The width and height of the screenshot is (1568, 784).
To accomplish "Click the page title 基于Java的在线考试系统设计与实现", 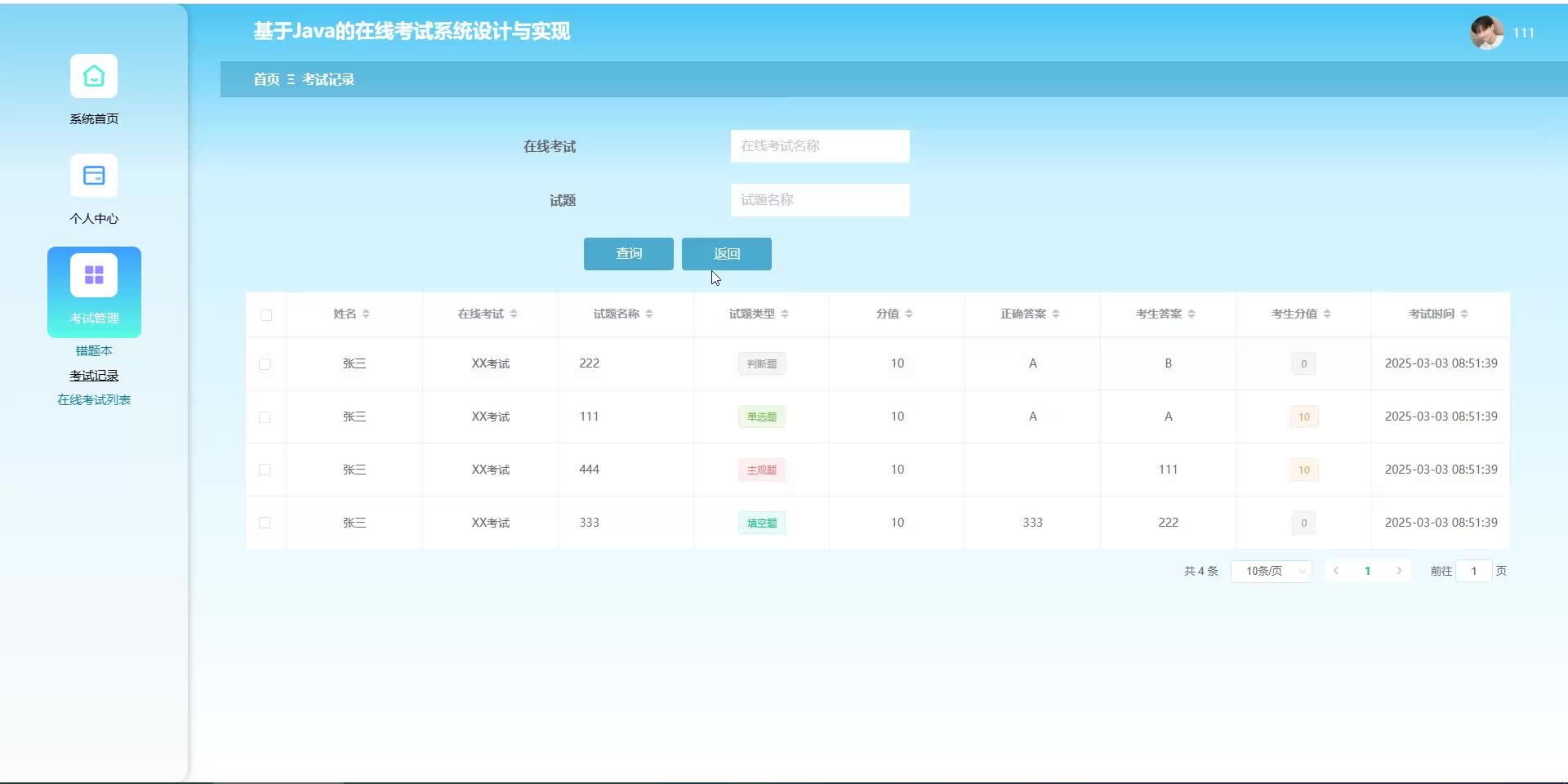I will coord(412,31).
